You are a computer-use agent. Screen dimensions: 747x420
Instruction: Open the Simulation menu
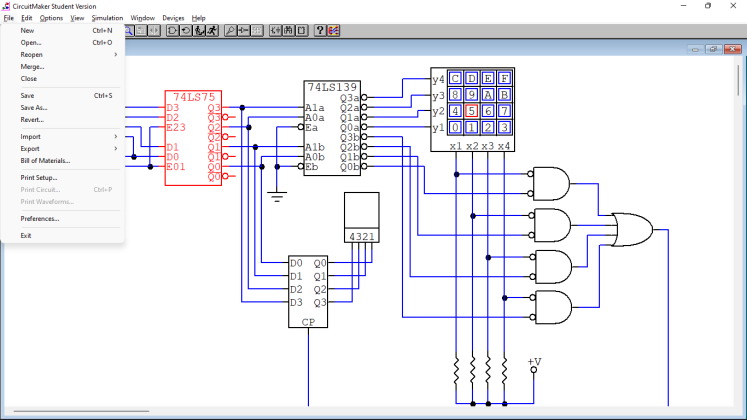pos(107,18)
